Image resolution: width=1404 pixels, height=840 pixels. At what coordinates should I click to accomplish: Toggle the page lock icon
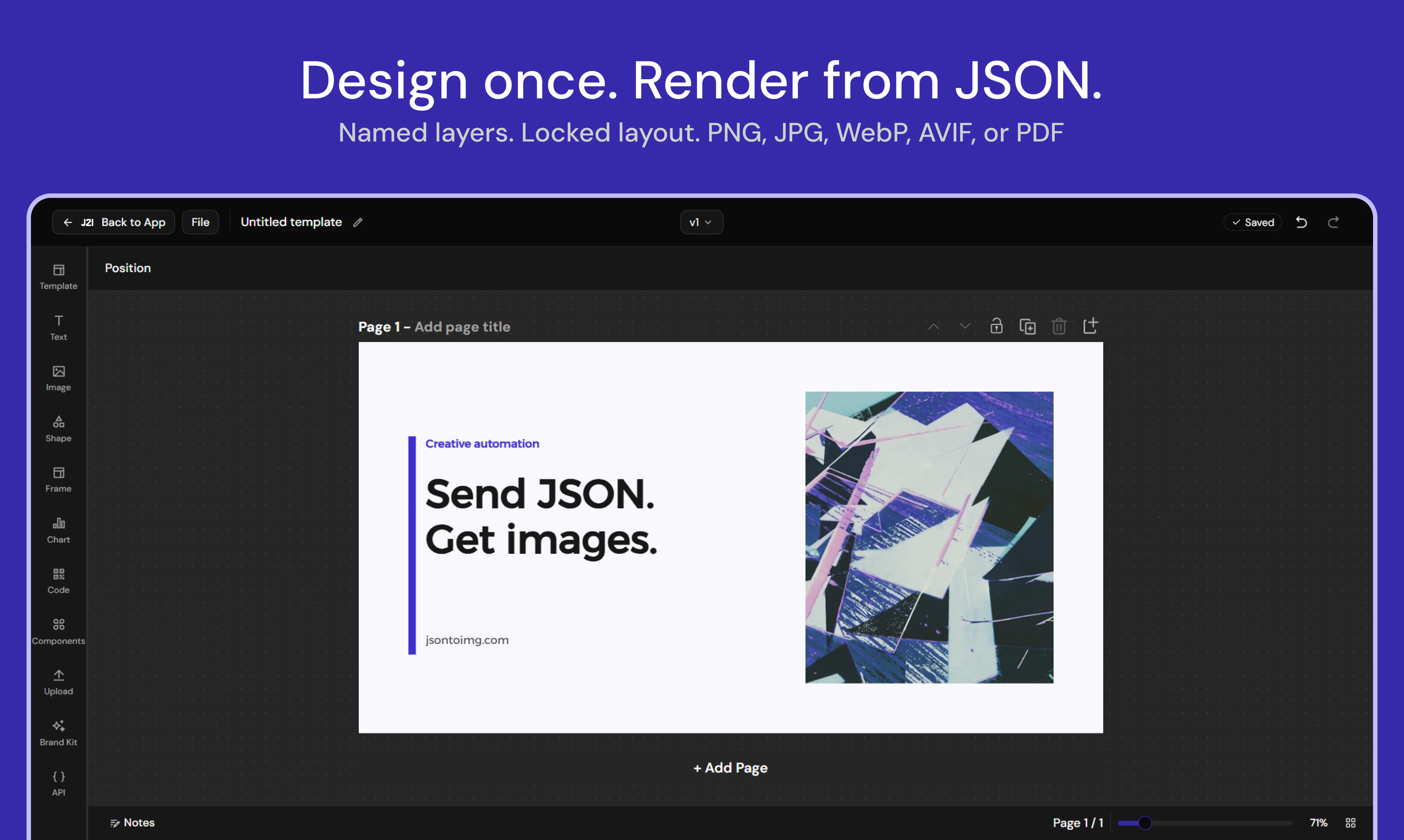click(996, 326)
